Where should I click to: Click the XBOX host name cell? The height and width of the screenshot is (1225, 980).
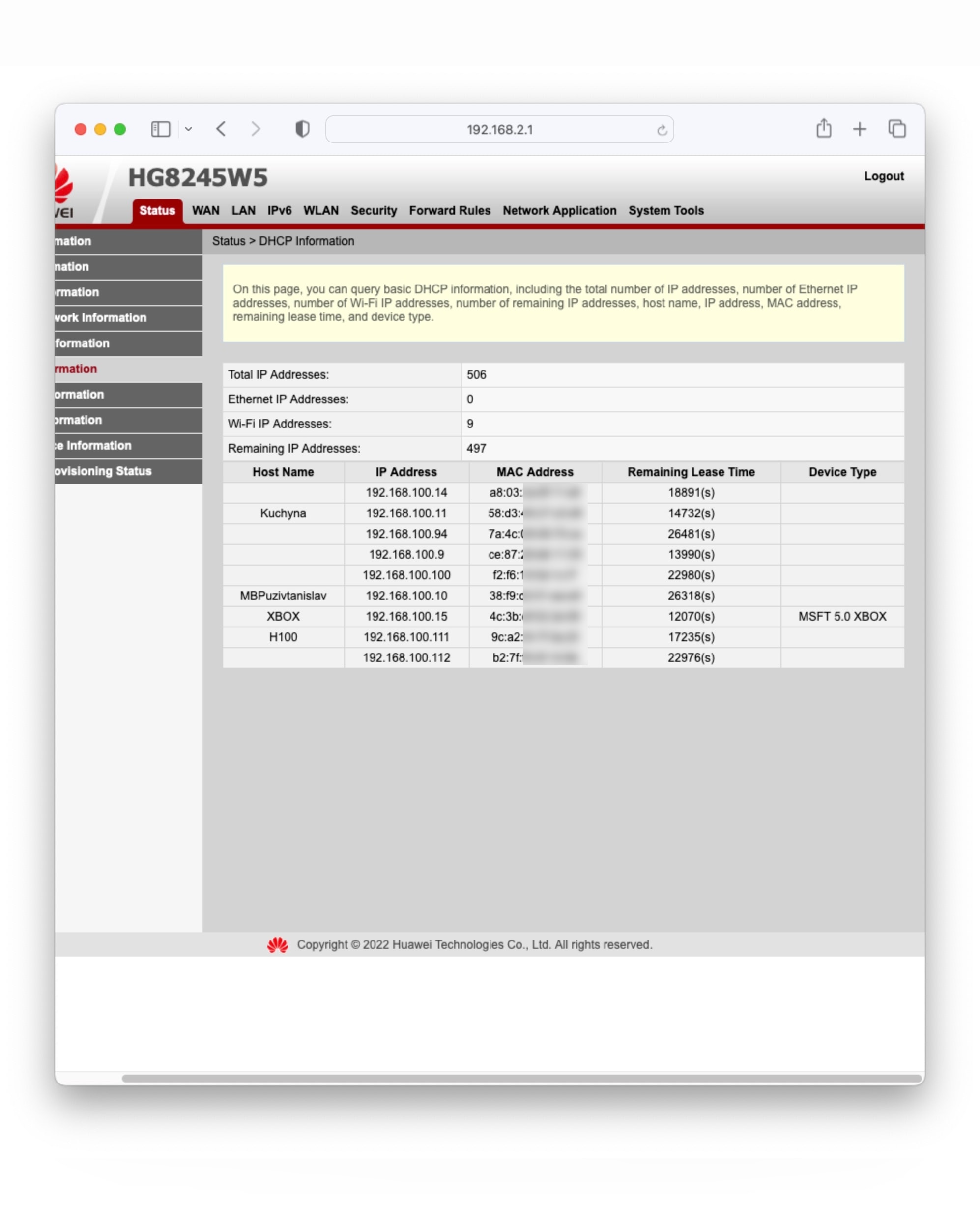click(283, 617)
